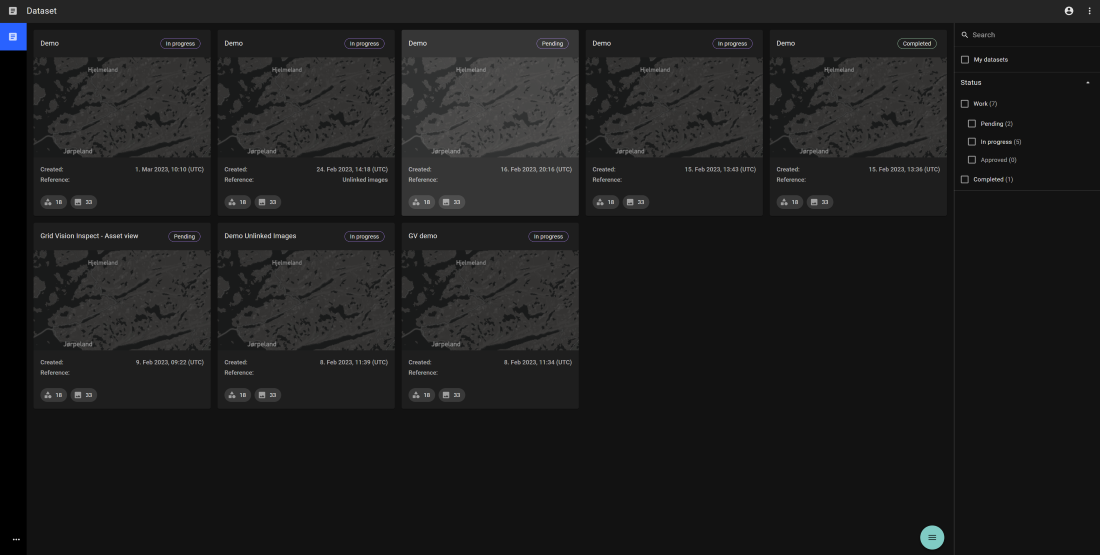Open the three-dot menu at sidebar bottom
Viewport: 1100px width, 555px height.
pyautogui.click(x=16, y=539)
